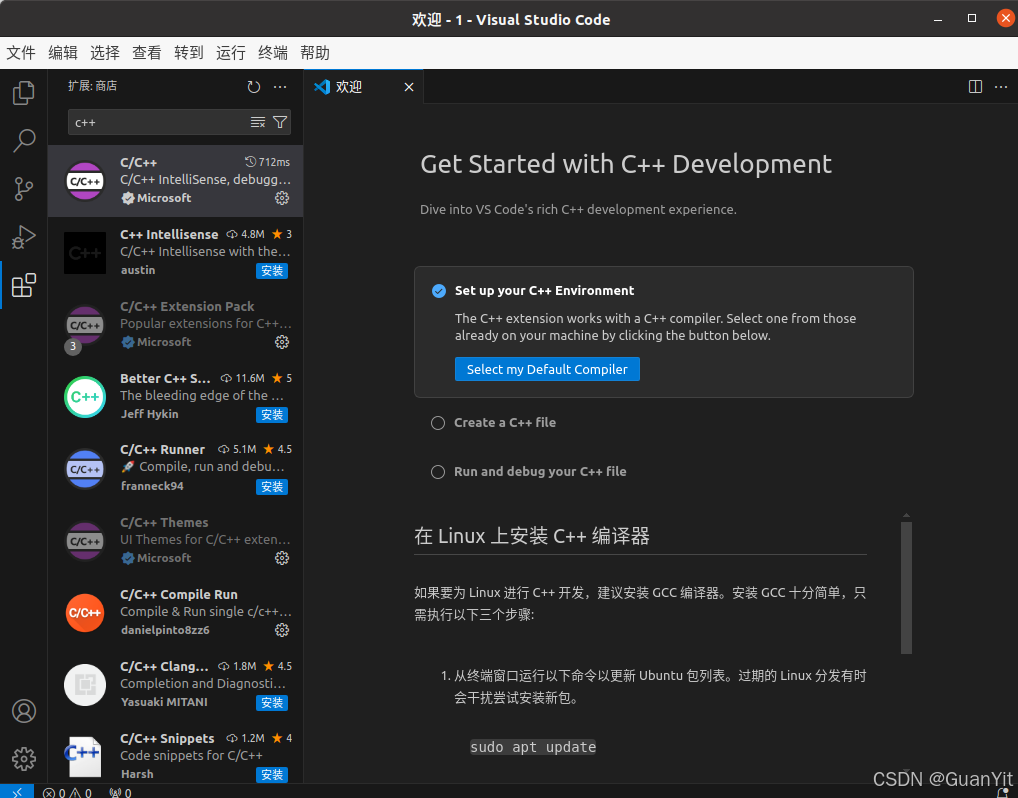The height and width of the screenshot is (798, 1018).
Task: Open C/C++ Snippets extension icon
Action: pos(85,756)
